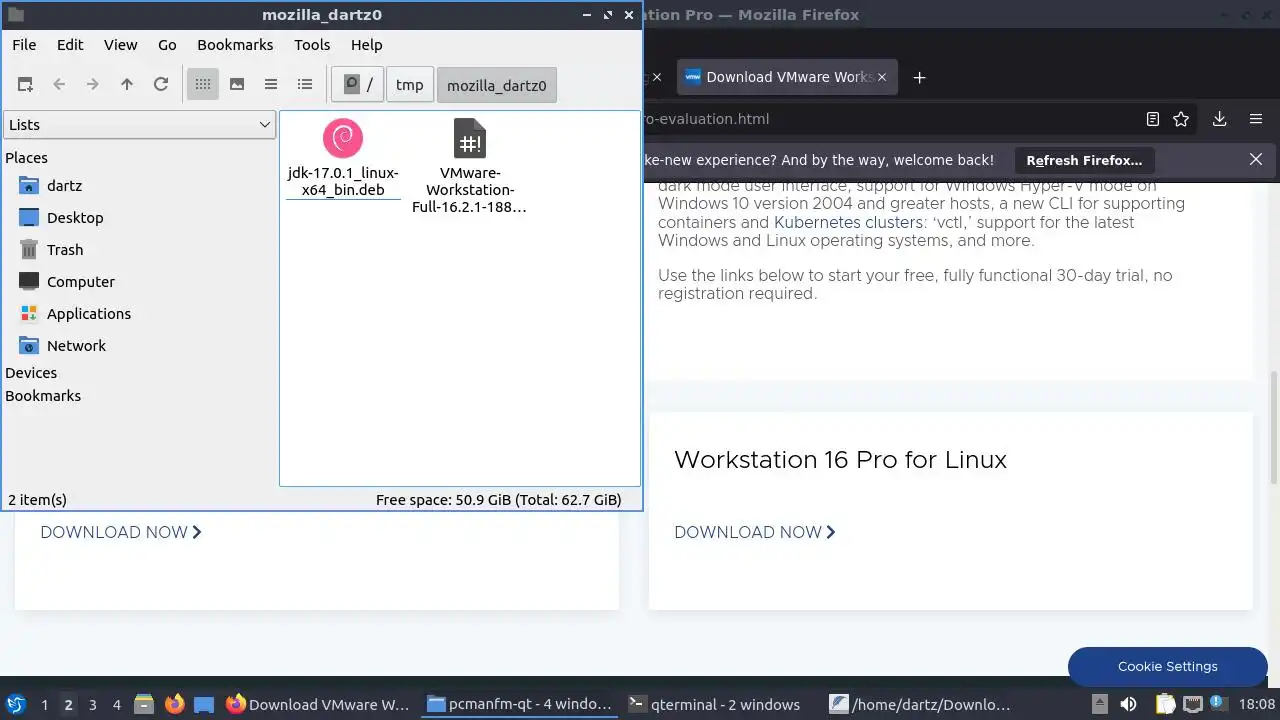This screenshot has width=1280, height=720.
Task: Dismiss the Refresh Firefox notification bar
Action: [1256, 159]
